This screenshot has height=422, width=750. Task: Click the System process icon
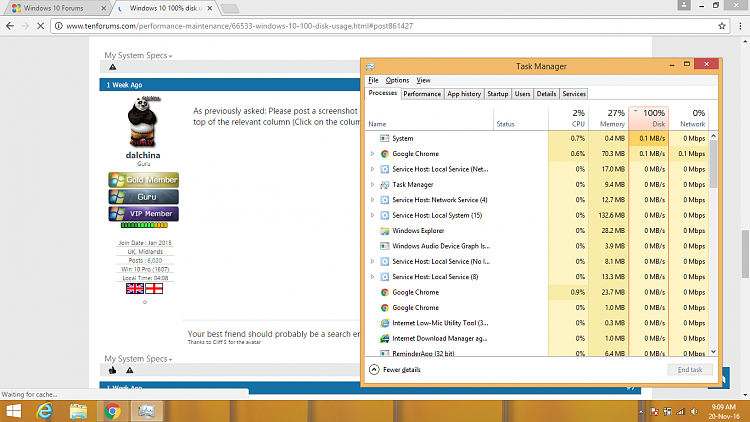tap(384, 138)
